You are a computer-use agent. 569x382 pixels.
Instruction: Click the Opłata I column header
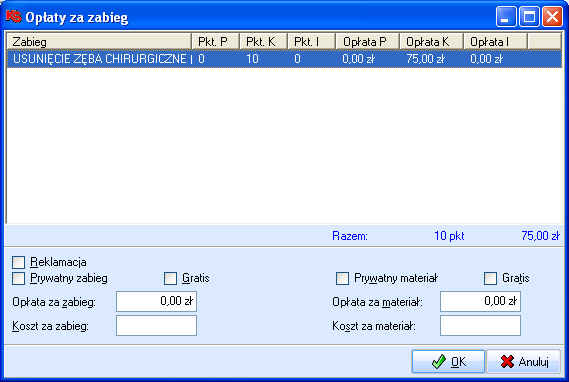496,42
